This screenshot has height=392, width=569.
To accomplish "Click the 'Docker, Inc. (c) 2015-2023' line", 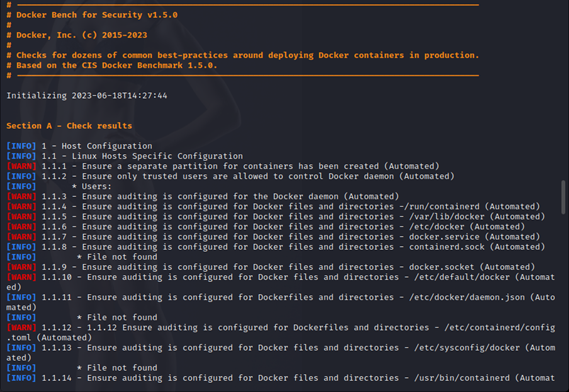I will [x=77, y=35].
